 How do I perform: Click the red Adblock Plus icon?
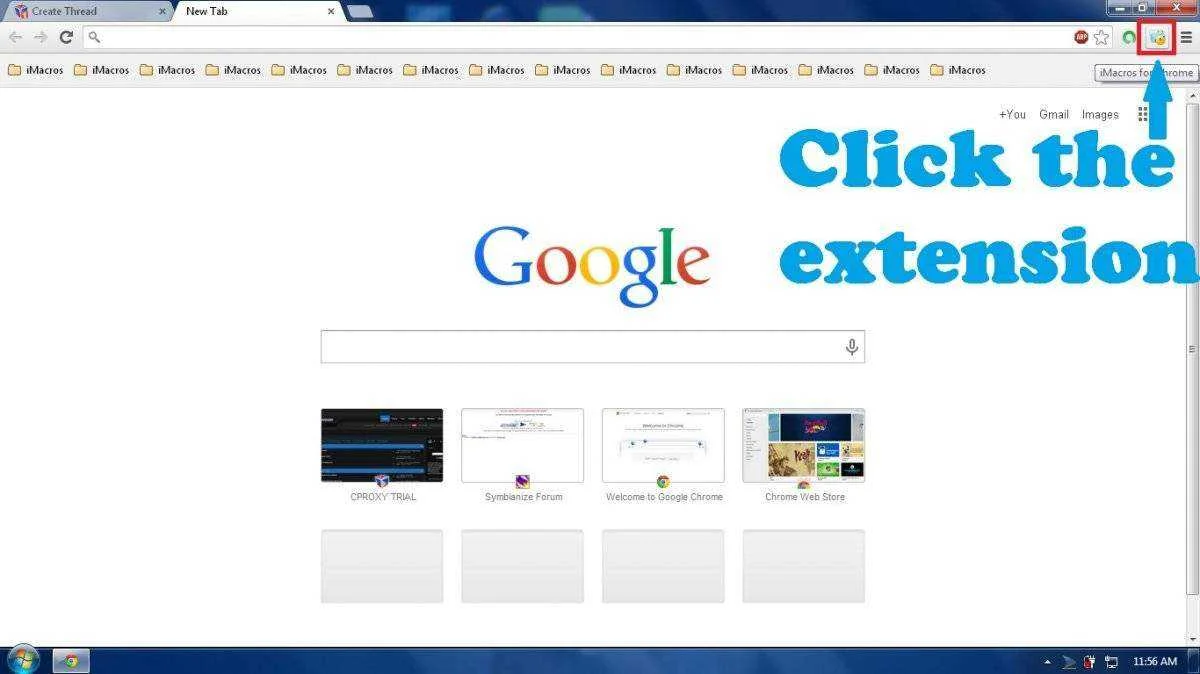[1081, 37]
